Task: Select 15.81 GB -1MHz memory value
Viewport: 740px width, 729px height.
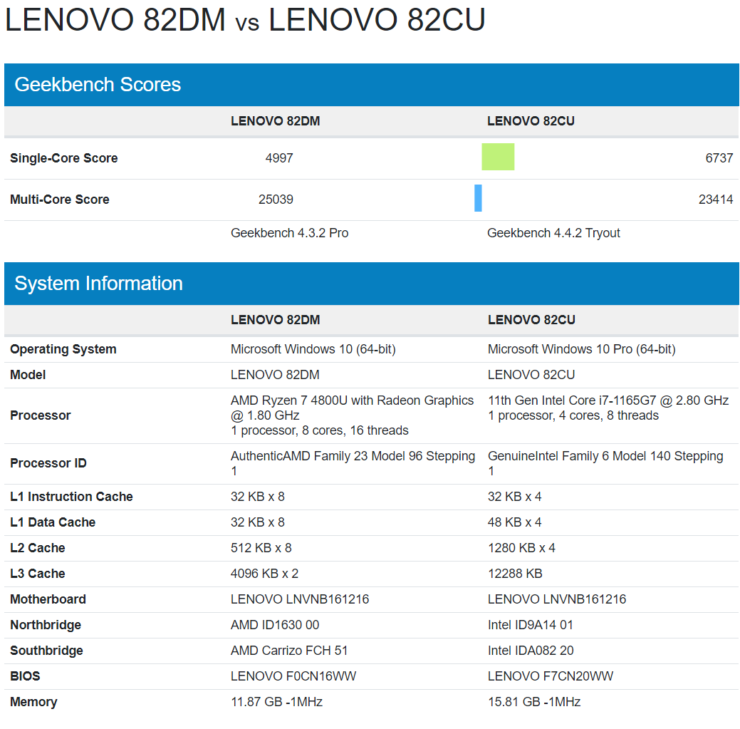Action: [534, 702]
